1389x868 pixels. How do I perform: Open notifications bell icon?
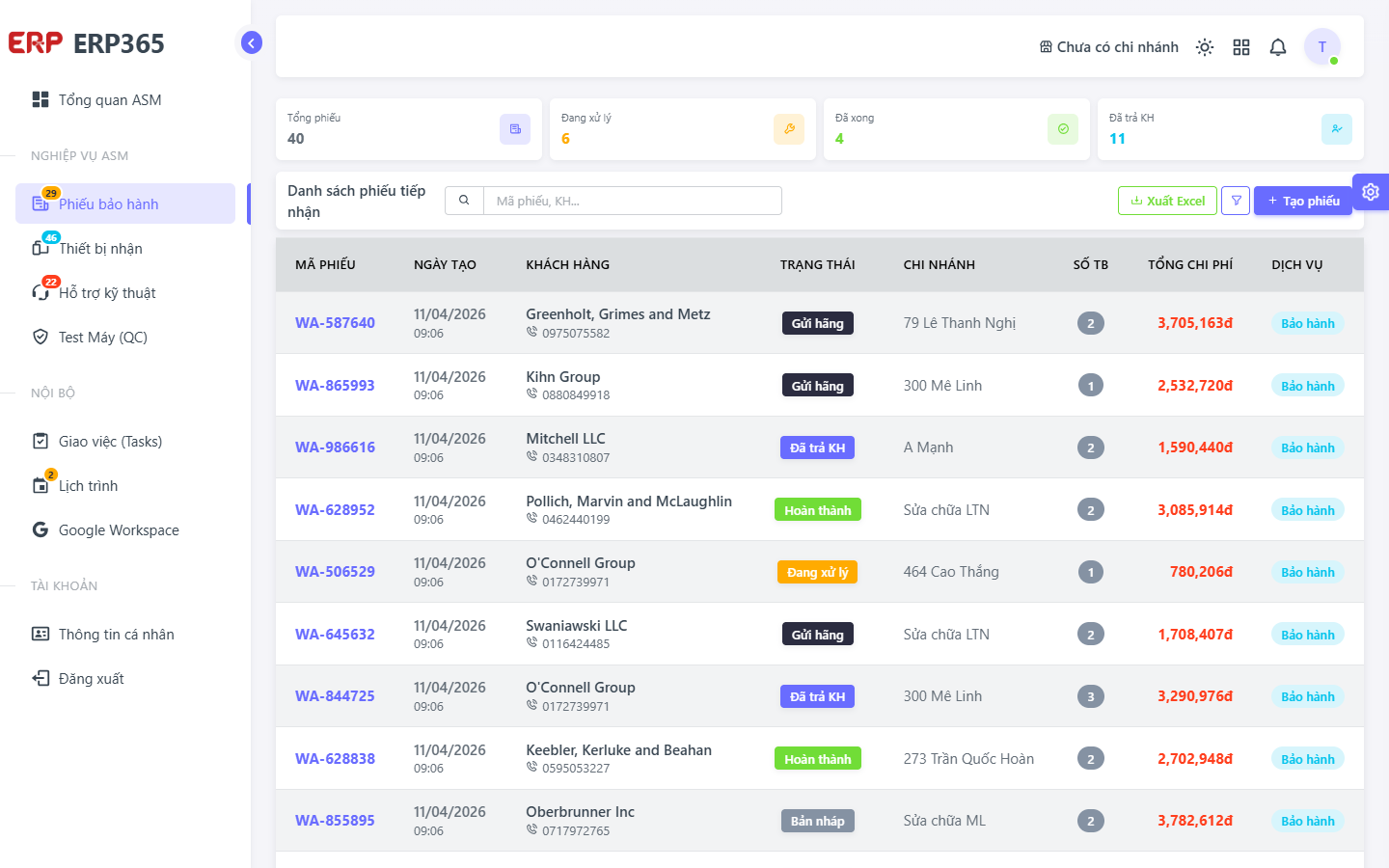1278,47
